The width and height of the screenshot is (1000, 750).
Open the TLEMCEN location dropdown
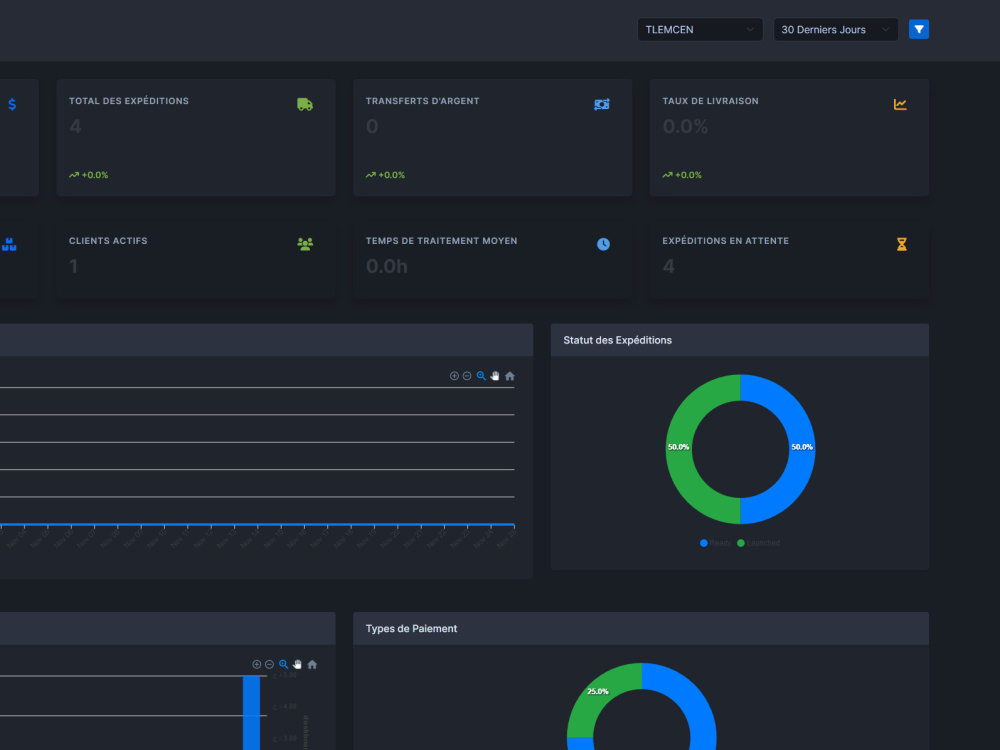(x=700, y=29)
